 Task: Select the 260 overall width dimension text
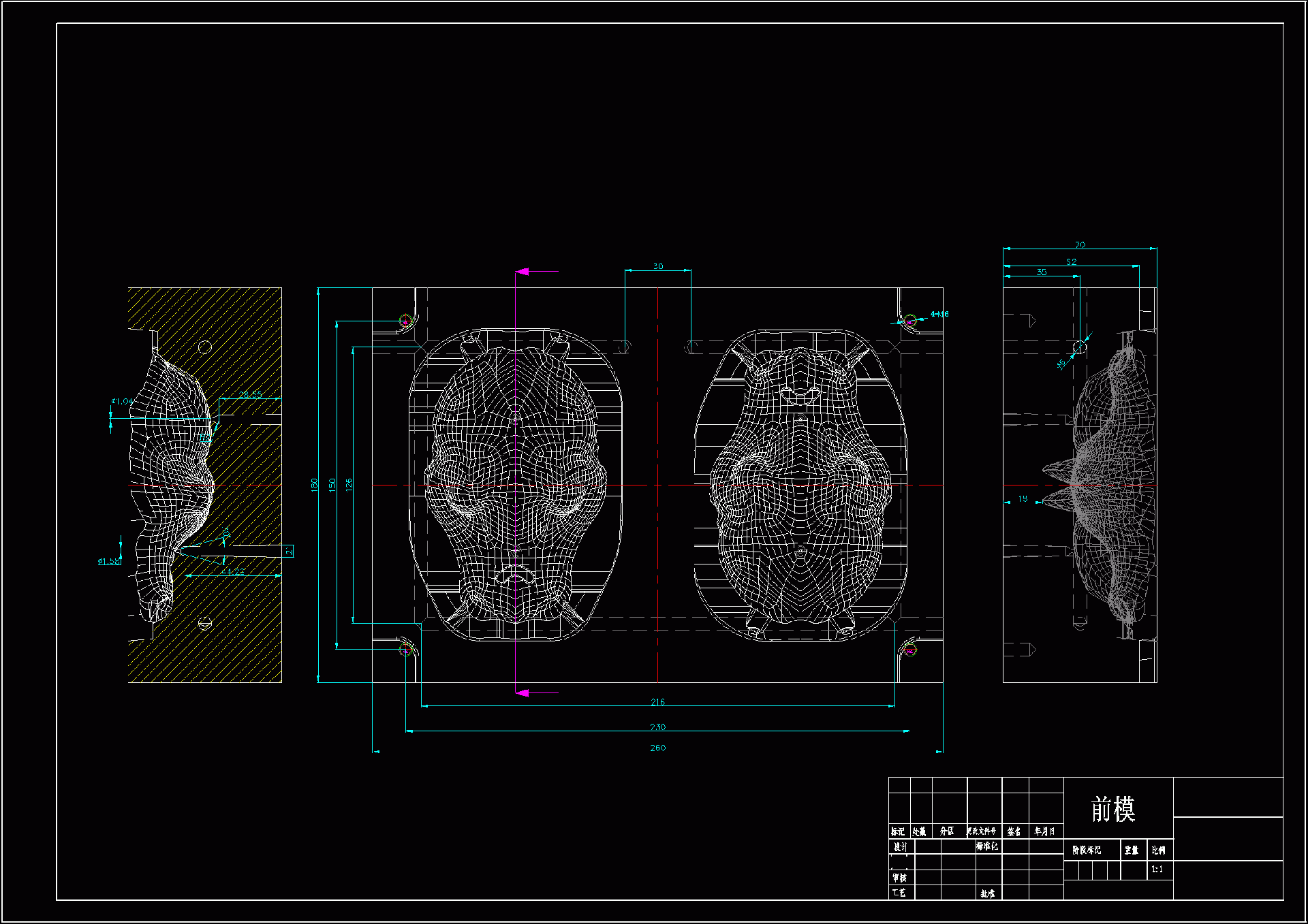click(x=657, y=748)
